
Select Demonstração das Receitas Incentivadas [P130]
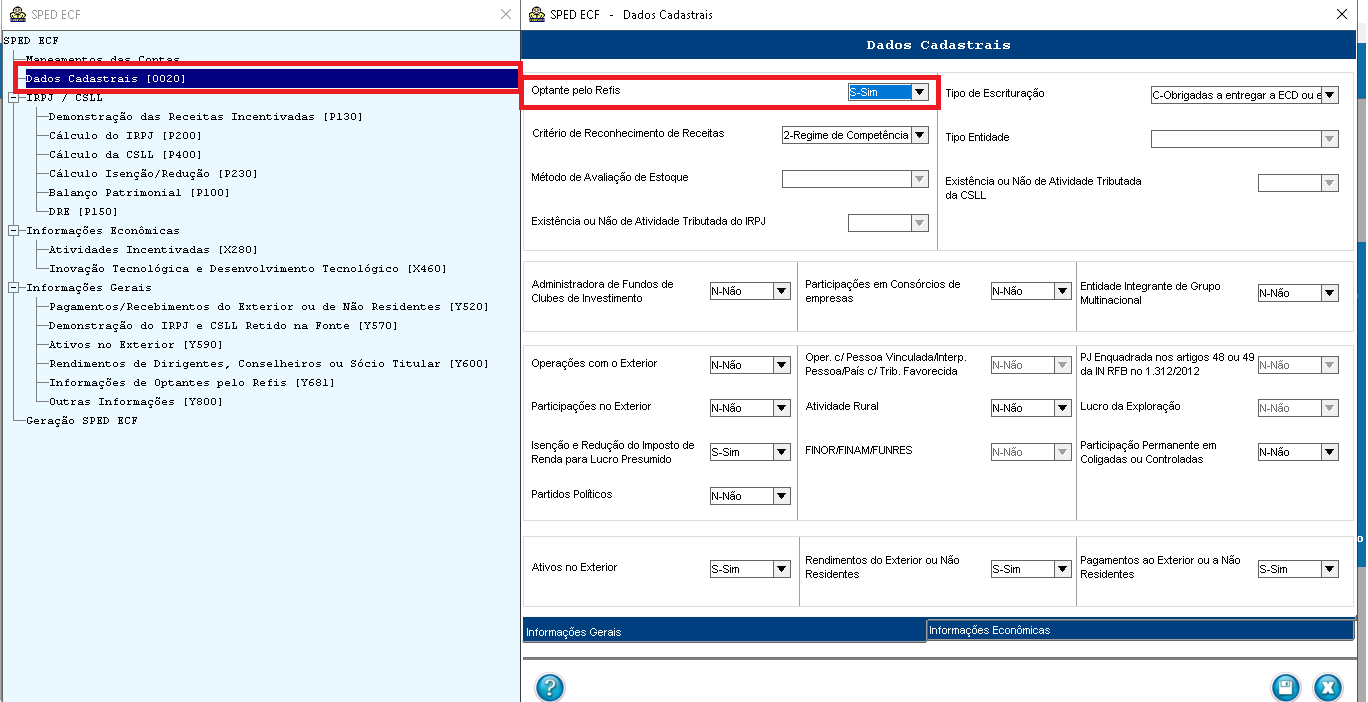click(x=205, y=117)
